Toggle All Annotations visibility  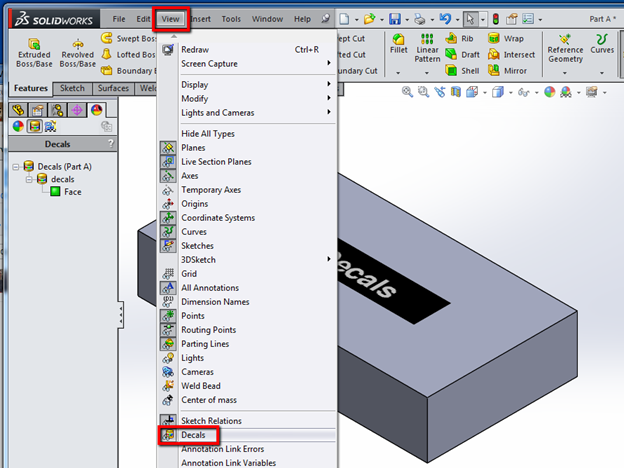pos(210,288)
